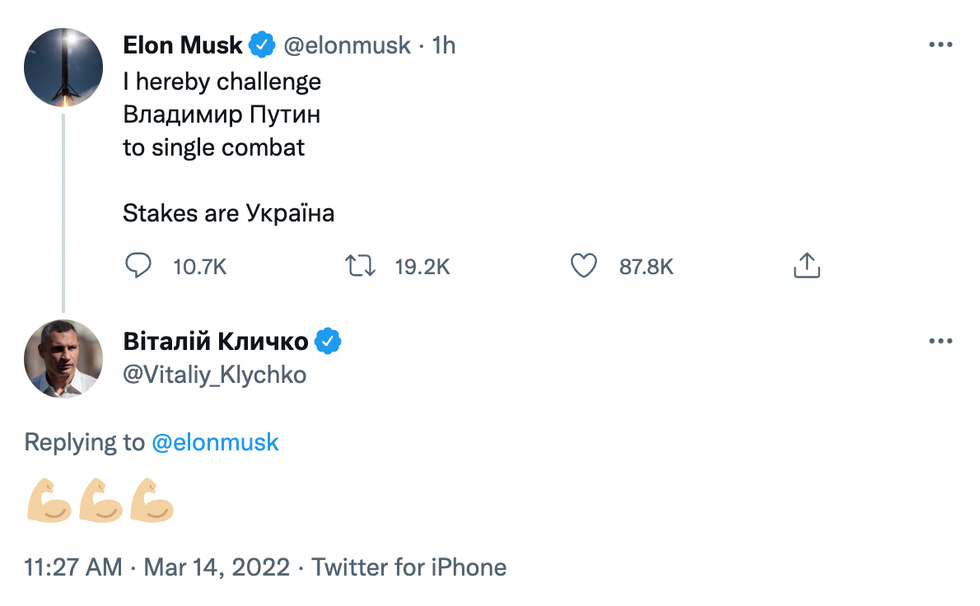Open the @Vitaliy_Klychko handle
980x606 pixels.
214,376
